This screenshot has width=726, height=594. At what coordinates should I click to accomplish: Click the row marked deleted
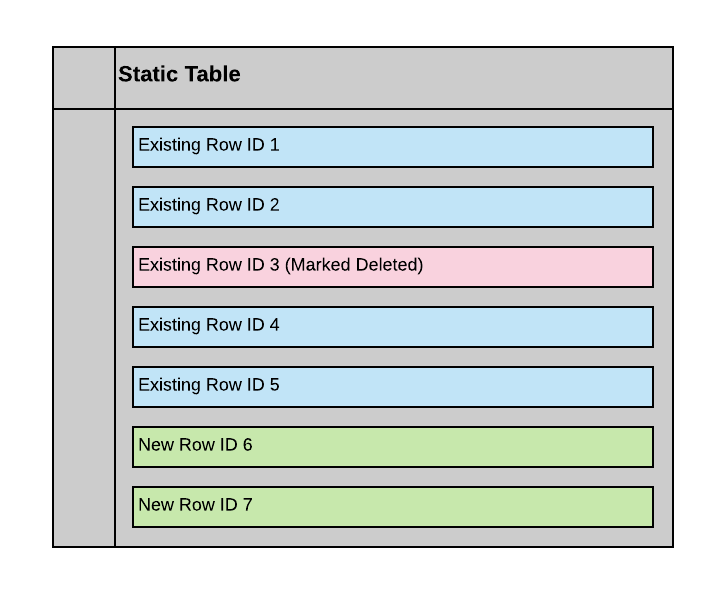(x=392, y=267)
